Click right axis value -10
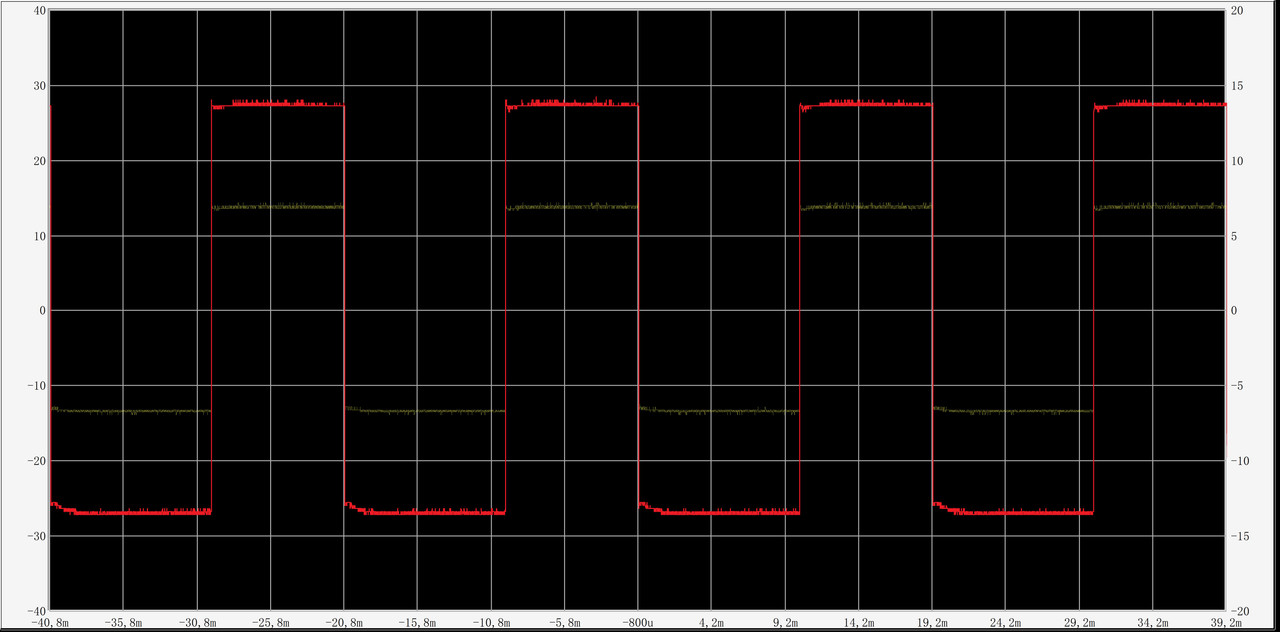 point(1240,460)
